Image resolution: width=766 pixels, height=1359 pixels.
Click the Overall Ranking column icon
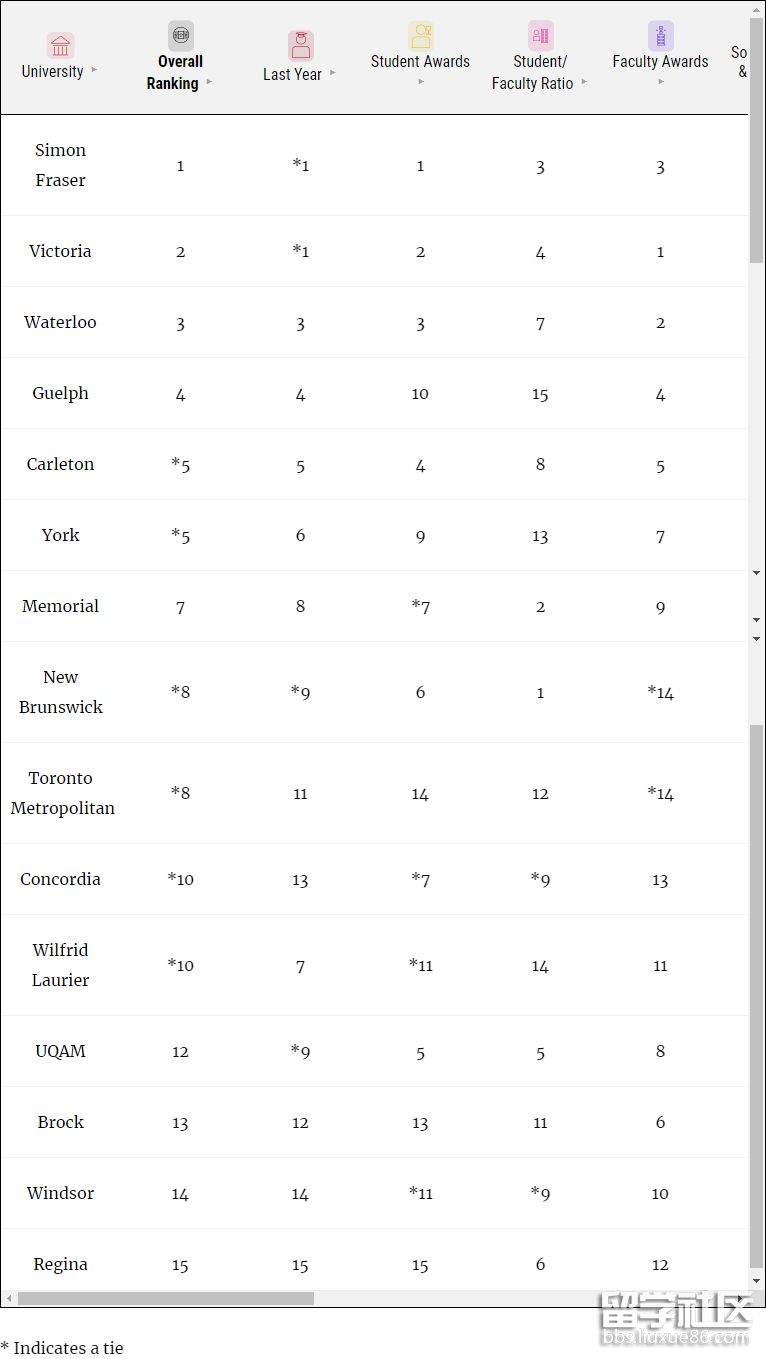[x=181, y=35]
